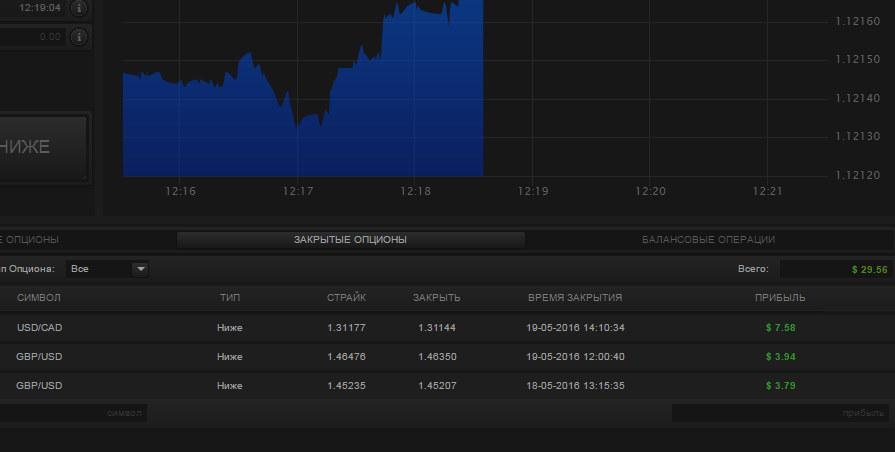Select the partially visible open options tab

(30, 240)
